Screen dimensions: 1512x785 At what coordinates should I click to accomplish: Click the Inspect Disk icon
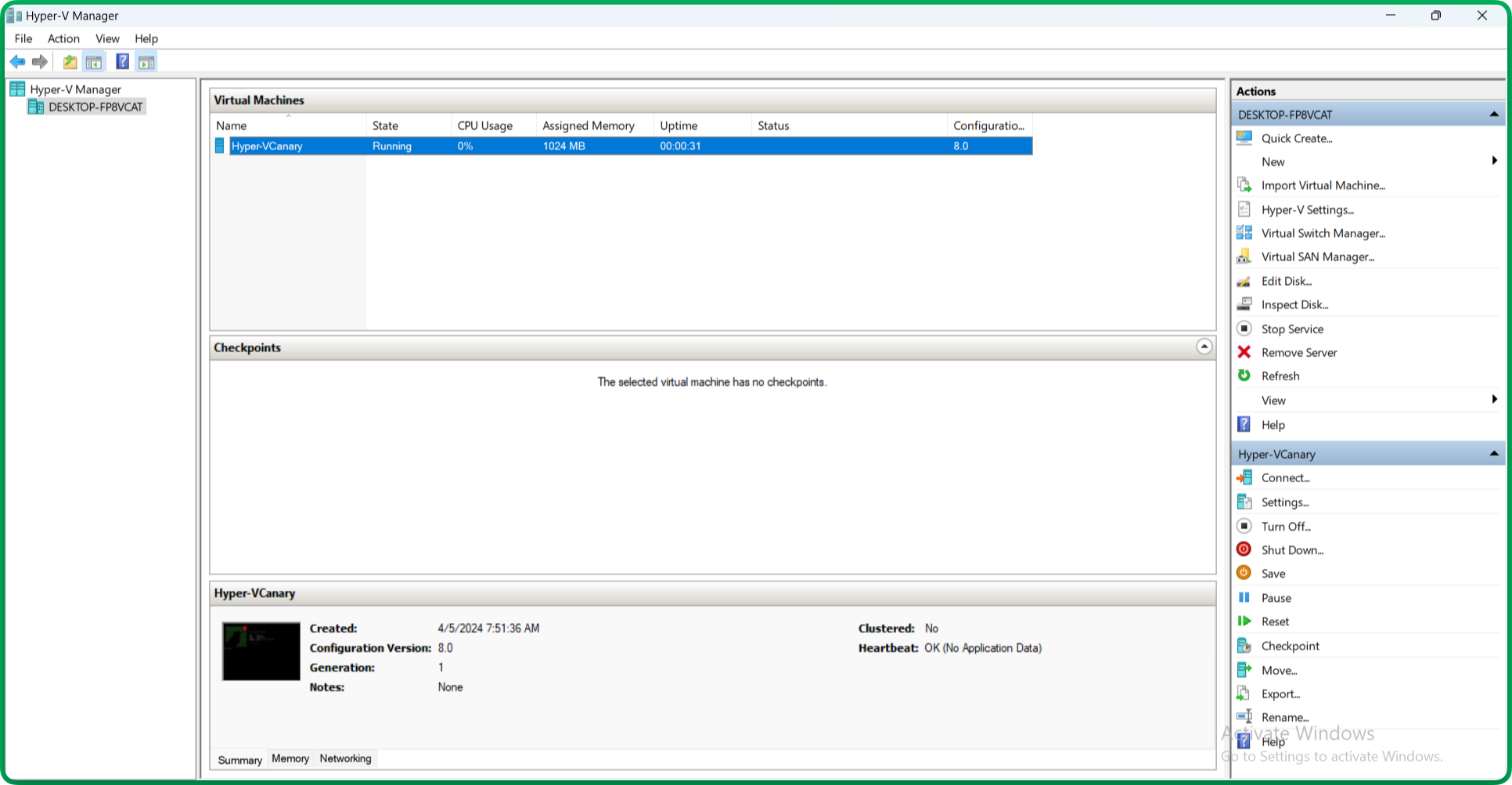point(1244,304)
